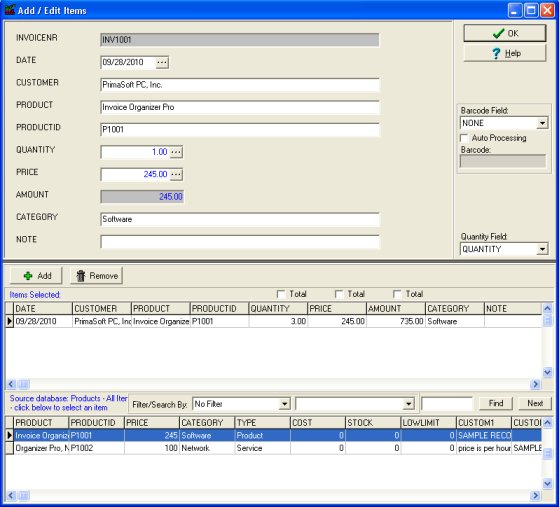The width and height of the screenshot is (559, 507).
Task: Click NOTE column header in Items Selected
Action: pos(513,308)
